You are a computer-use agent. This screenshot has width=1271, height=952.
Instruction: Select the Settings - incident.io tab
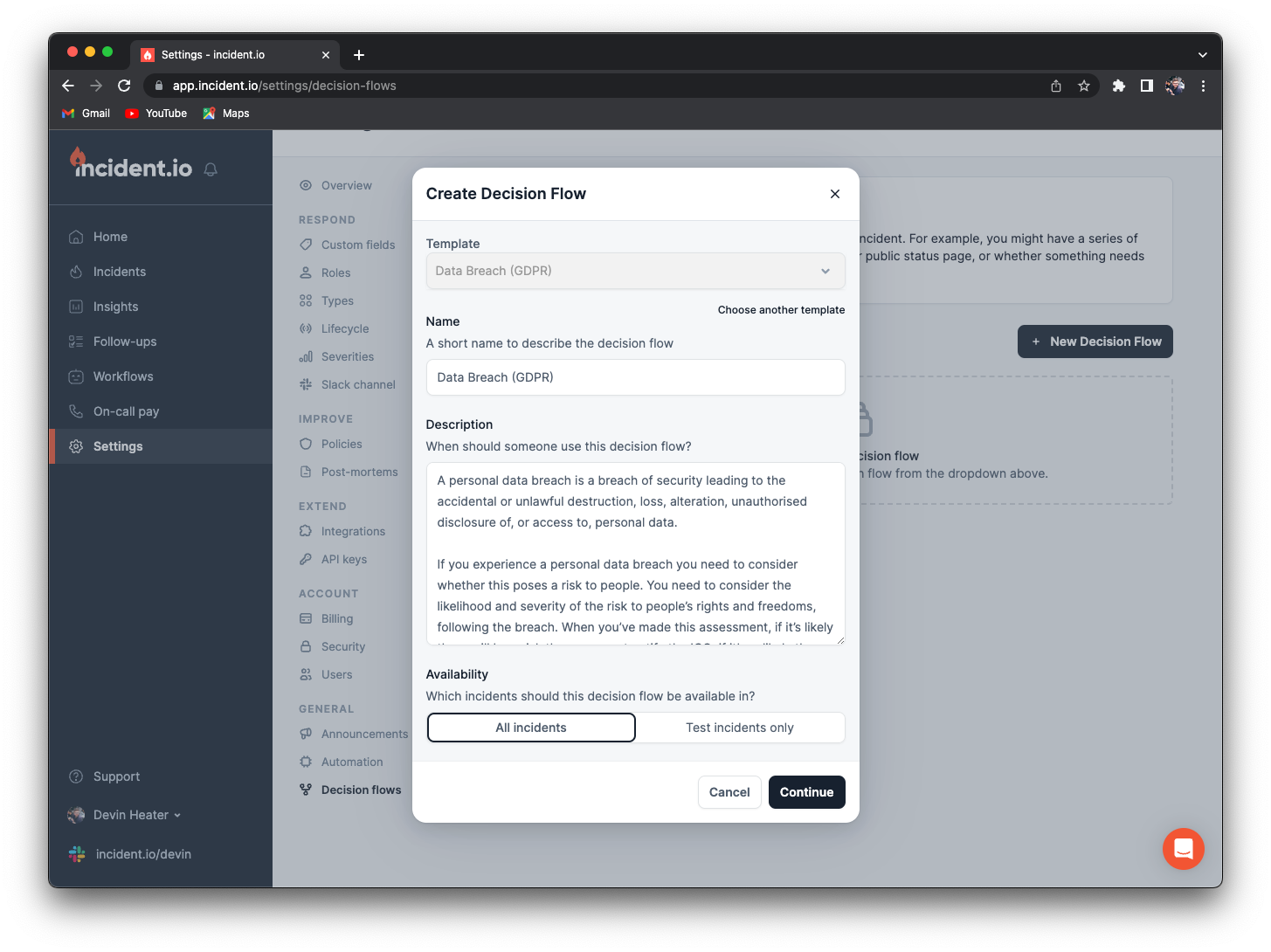[234, 55]
